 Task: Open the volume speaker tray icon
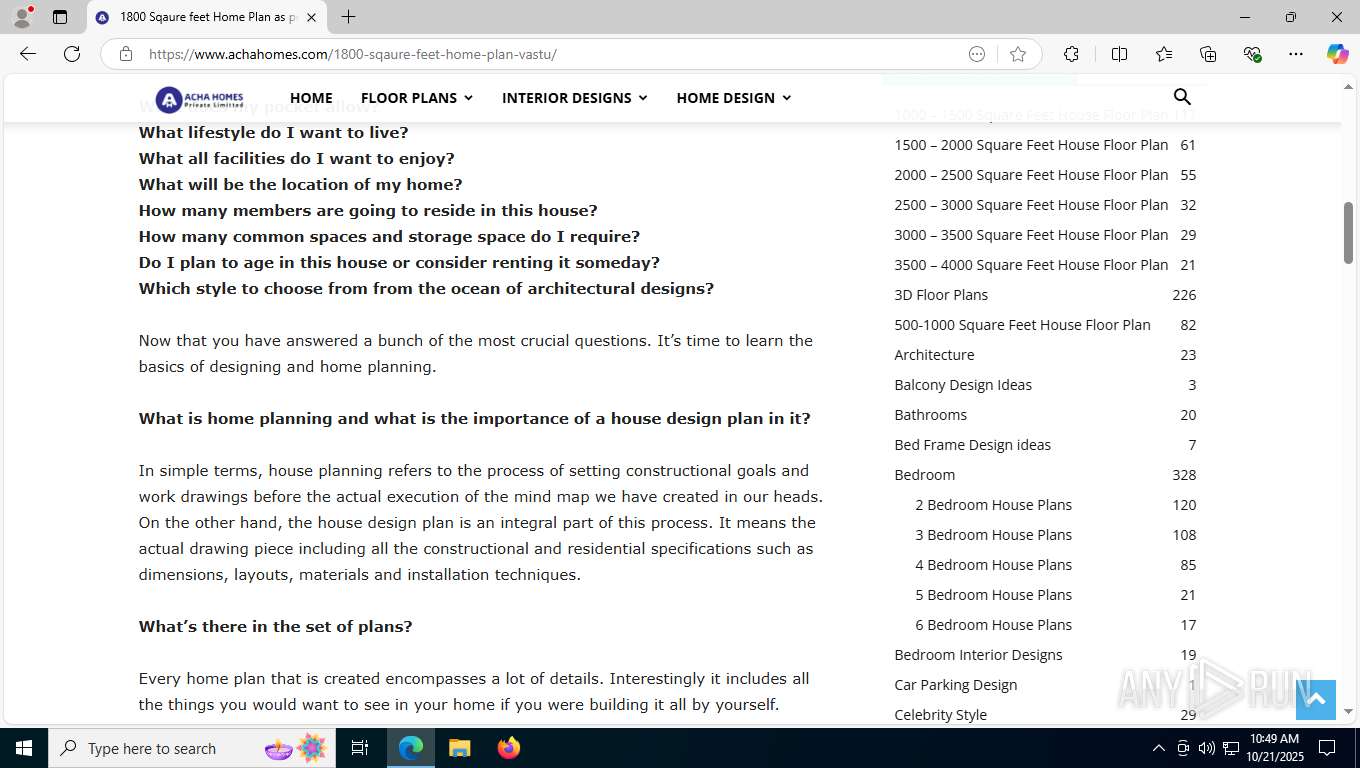tap(1206, 748)
